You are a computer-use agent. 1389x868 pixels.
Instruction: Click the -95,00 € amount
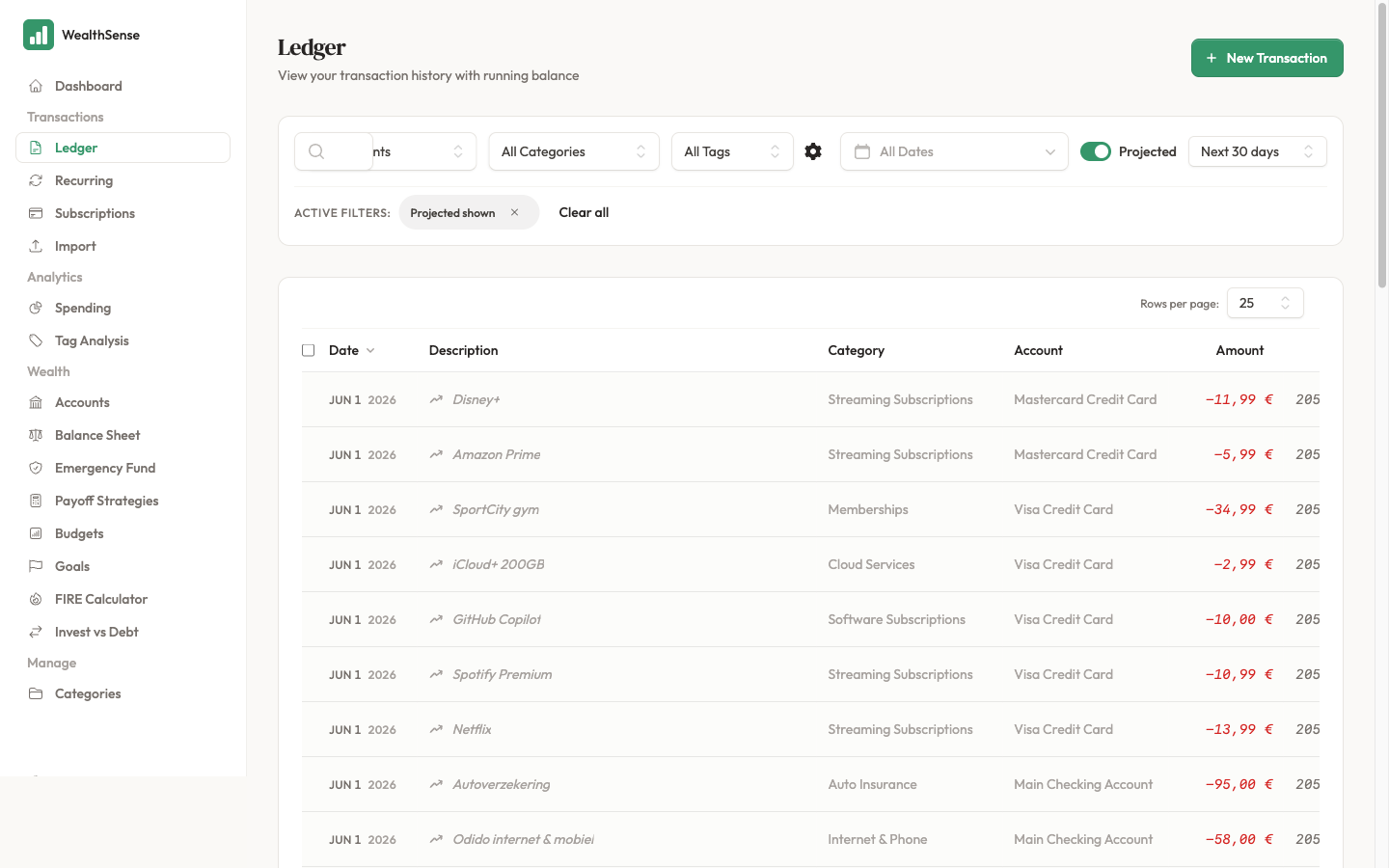pos(1239,784)
